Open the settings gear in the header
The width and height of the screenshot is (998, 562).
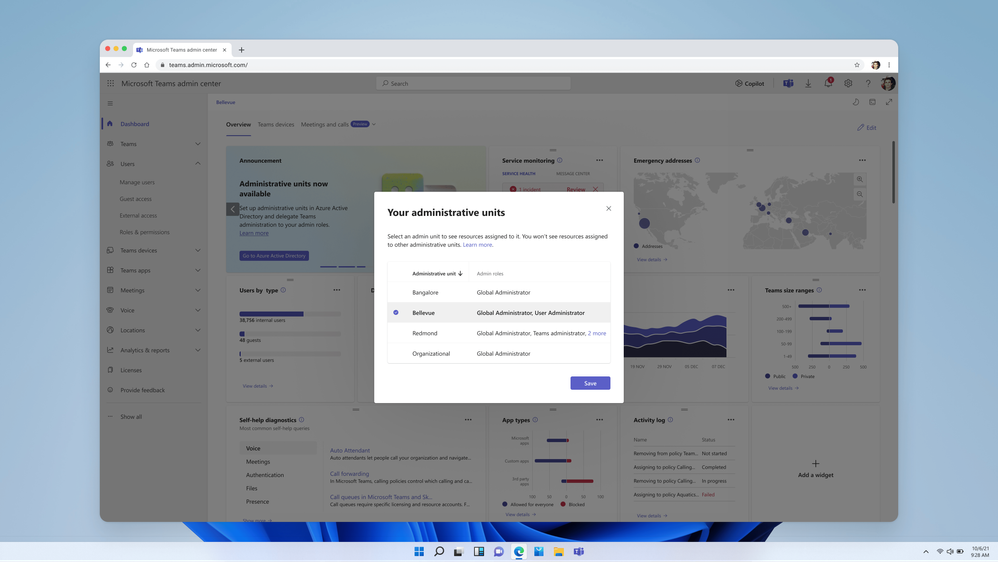point(848,83)
